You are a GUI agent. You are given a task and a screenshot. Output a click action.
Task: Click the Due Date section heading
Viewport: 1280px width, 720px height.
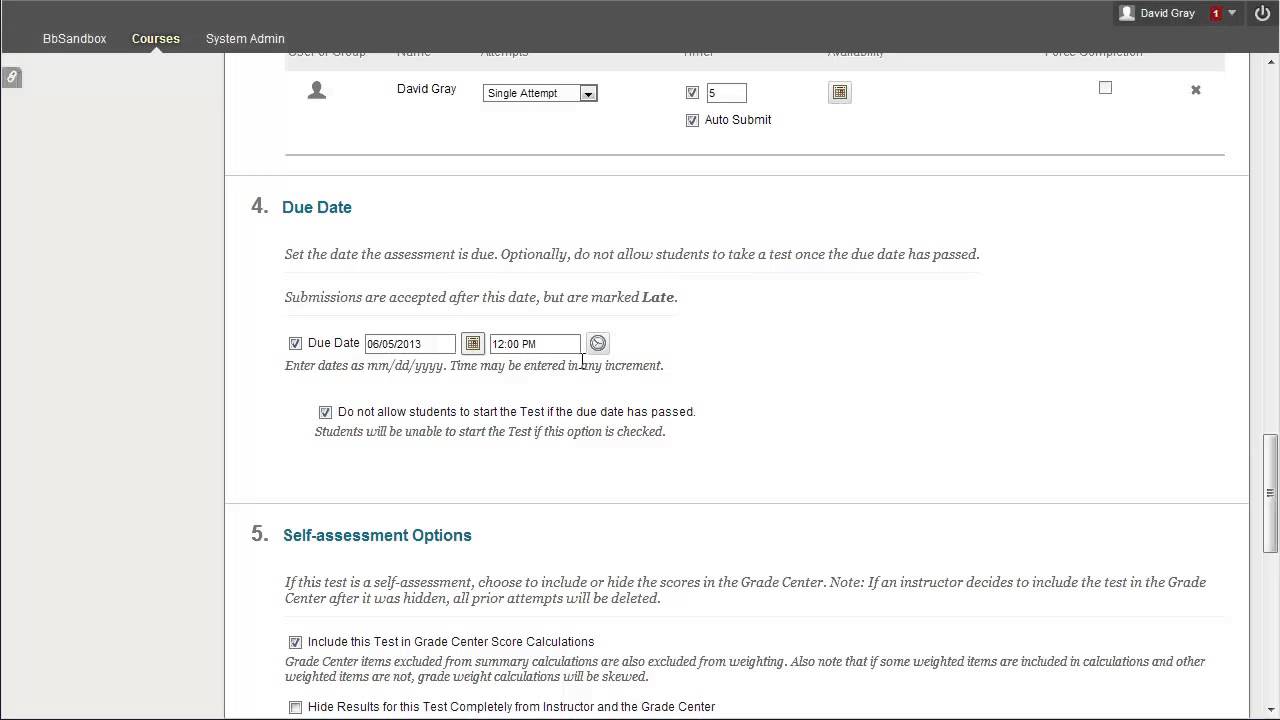317,207
